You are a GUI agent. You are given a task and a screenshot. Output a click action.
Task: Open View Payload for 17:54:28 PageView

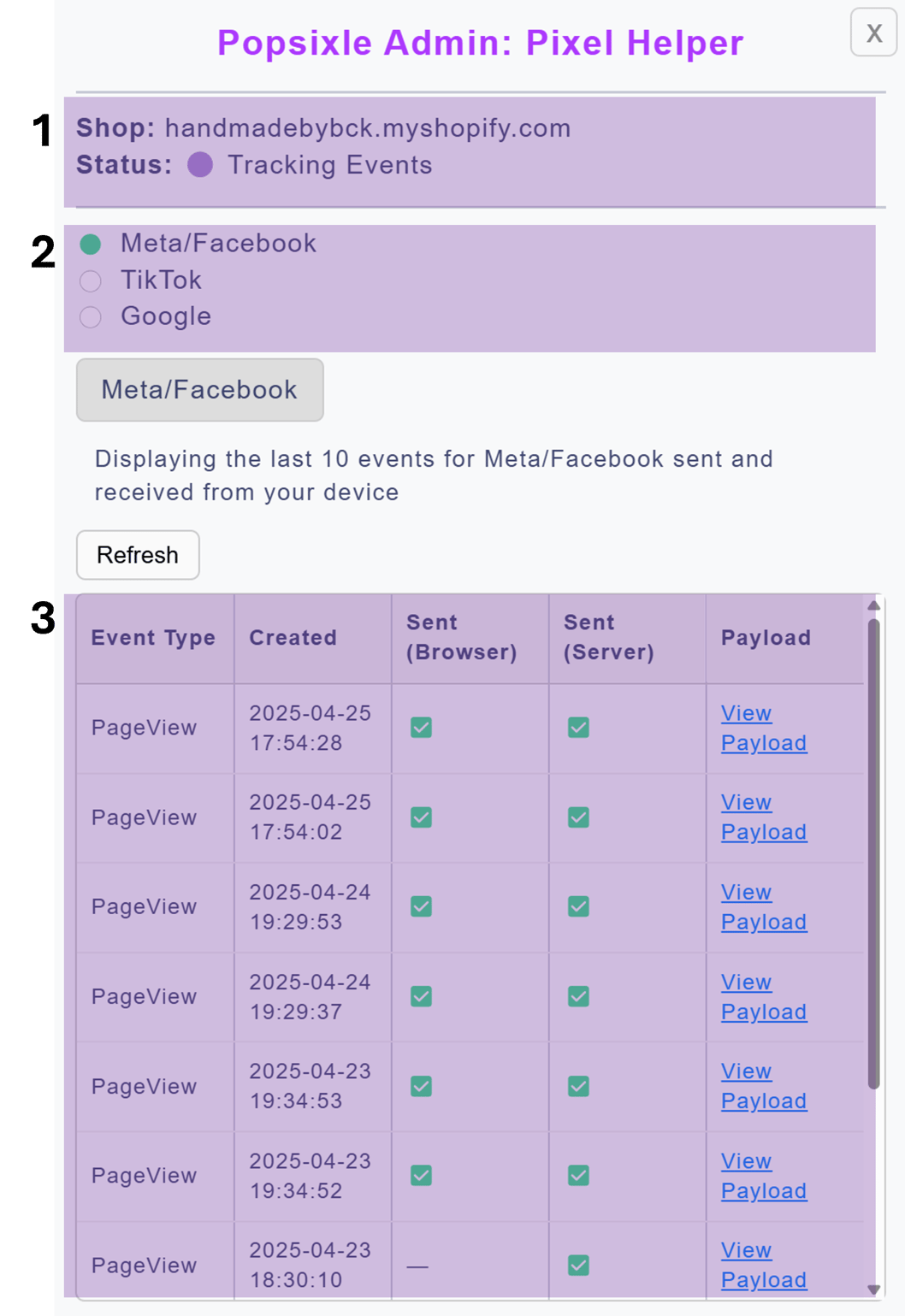coord(763,728)
